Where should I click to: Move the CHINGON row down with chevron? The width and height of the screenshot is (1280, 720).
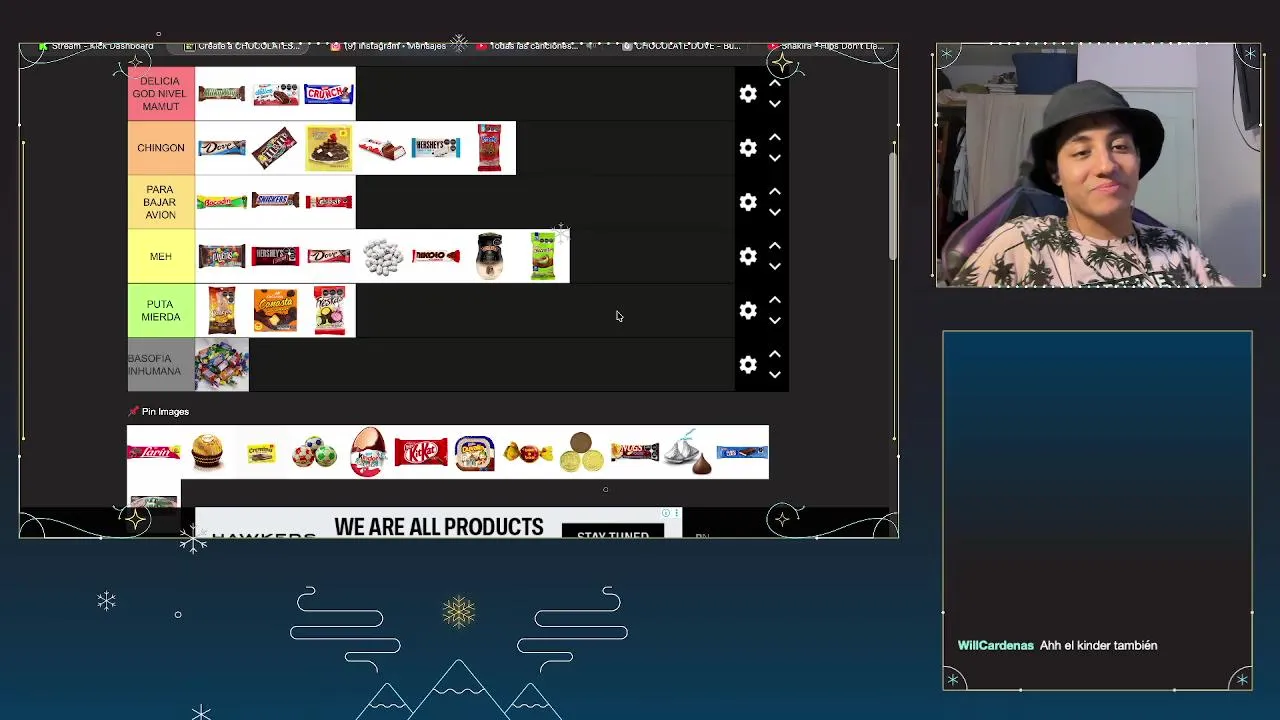[774, 158]
